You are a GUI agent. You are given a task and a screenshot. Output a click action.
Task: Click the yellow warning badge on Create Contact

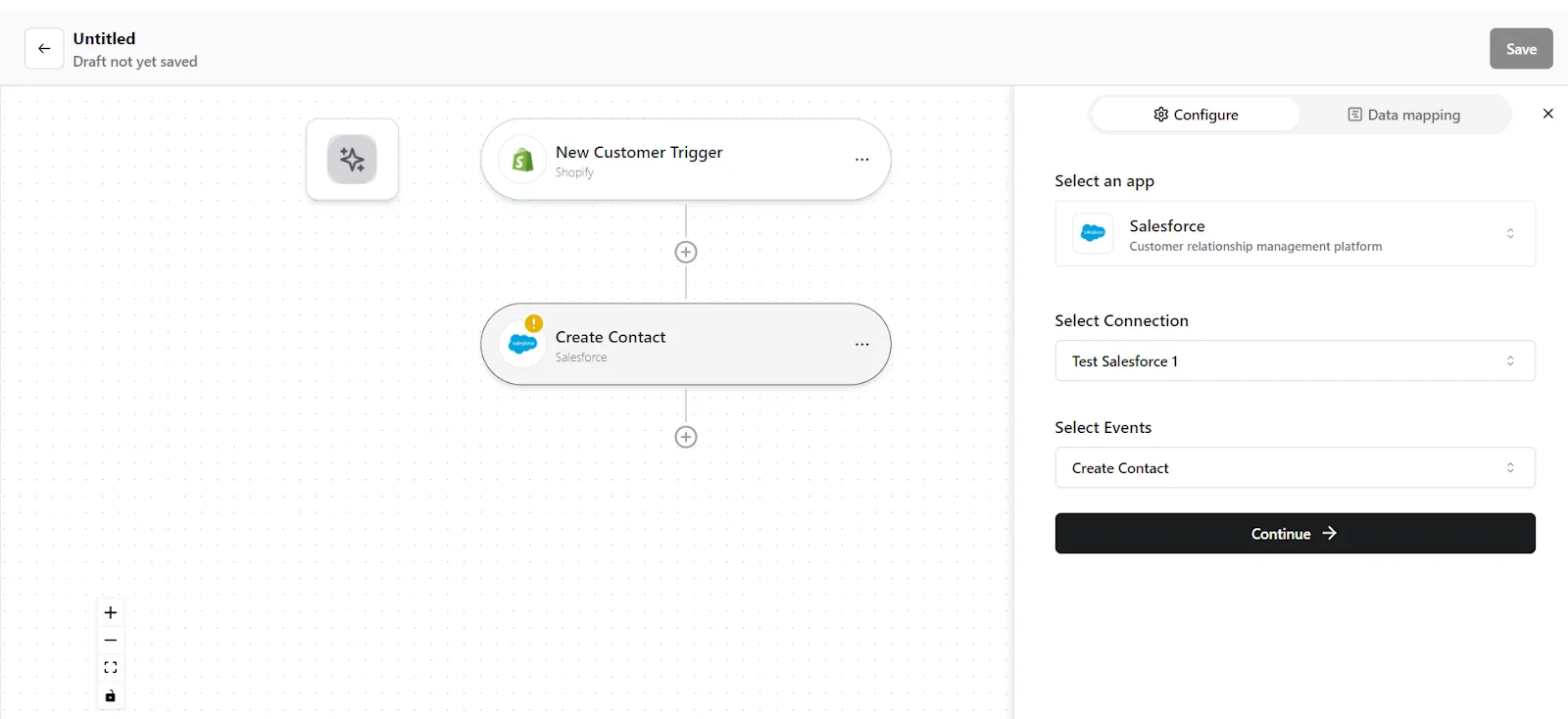(534, 323)
